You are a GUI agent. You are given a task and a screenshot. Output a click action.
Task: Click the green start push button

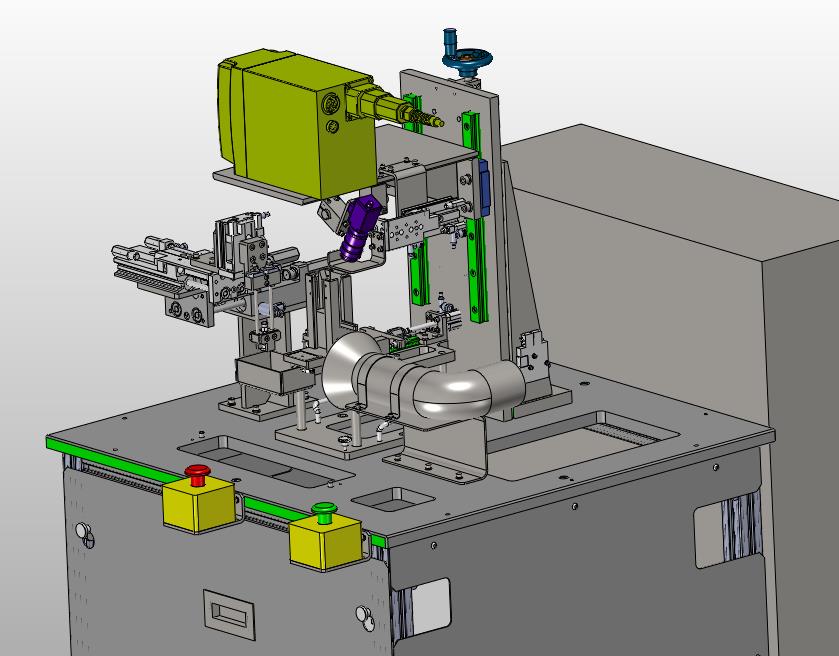[324, 513]
